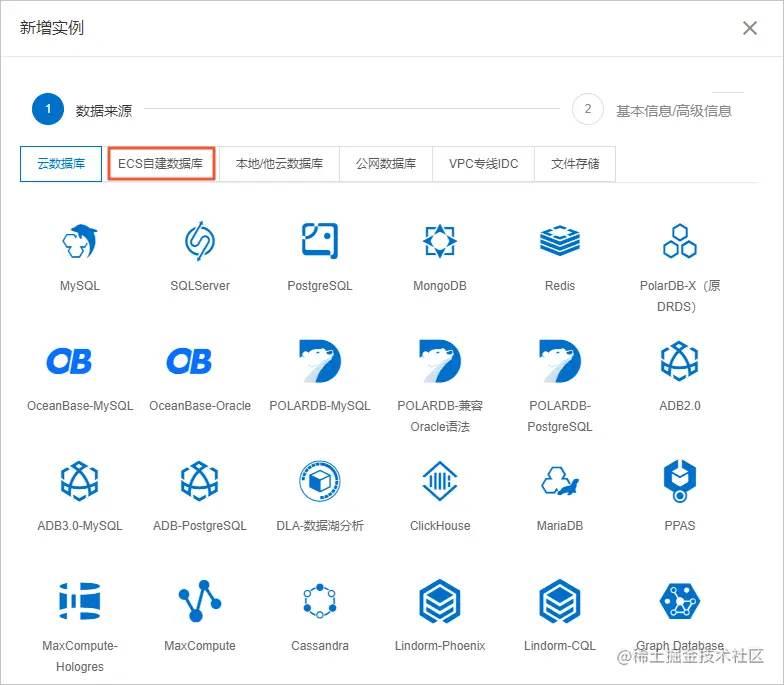The width and height of the screenshot is (784, 685).
Task: Pick the POLARDB-PostgreSQL bear icon
Action: point(560,361)
